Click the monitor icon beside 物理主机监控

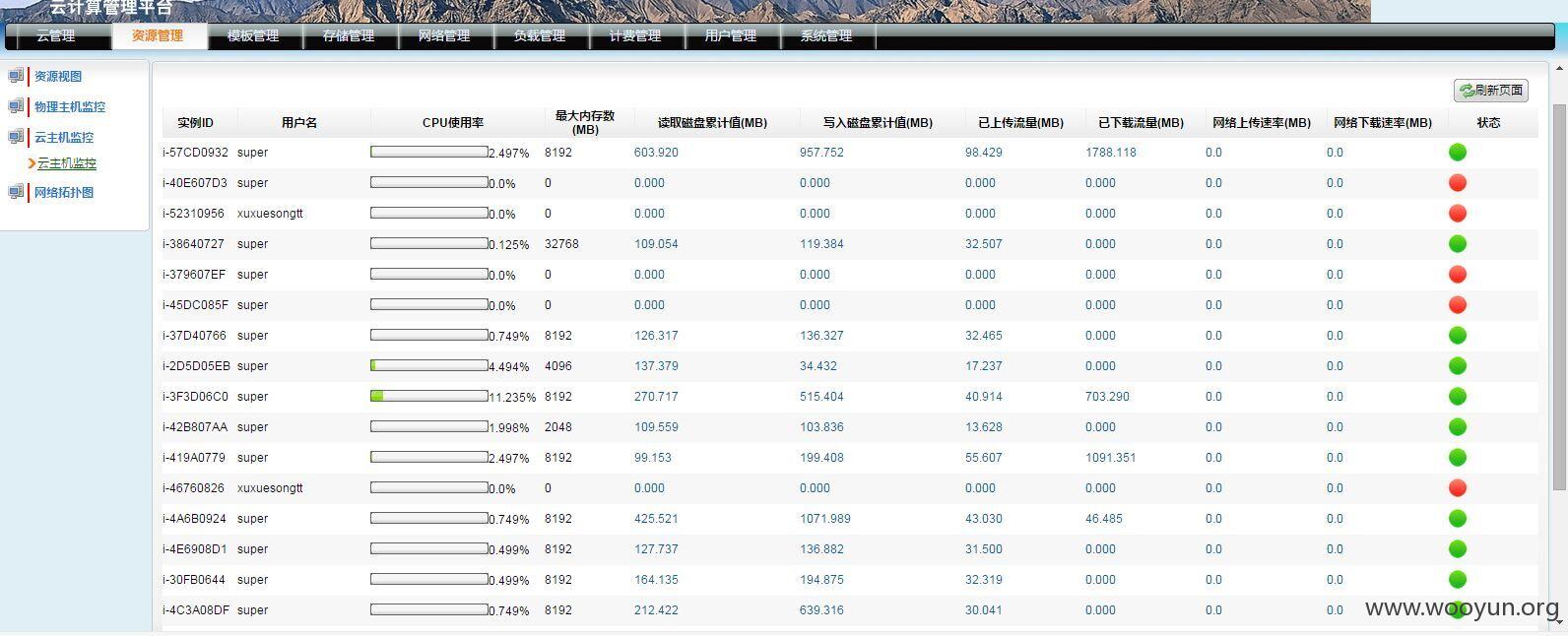[16, 106]
